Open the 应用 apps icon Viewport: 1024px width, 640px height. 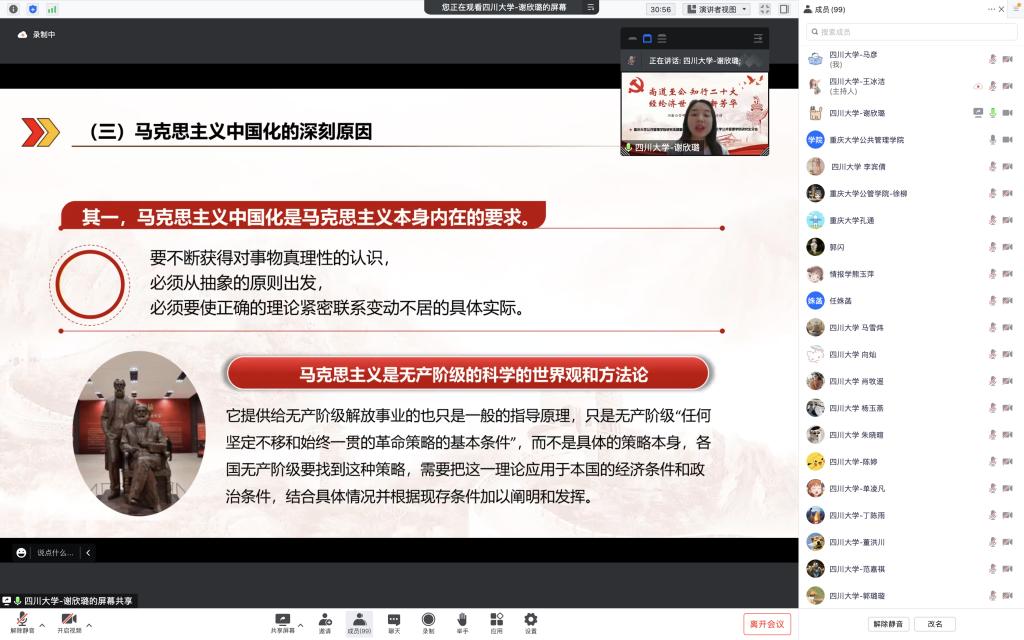point(496,623)
